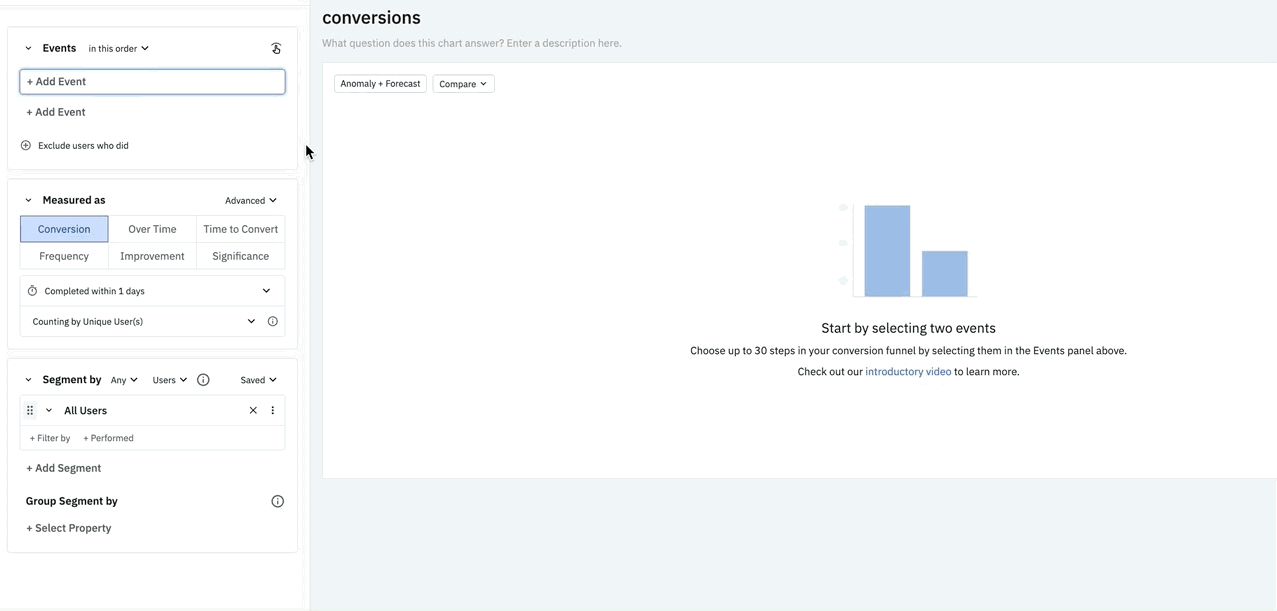This screenshot has width=1277, height=611.
Task: Open the Advanced dropdown
Action: coord(250,200)
